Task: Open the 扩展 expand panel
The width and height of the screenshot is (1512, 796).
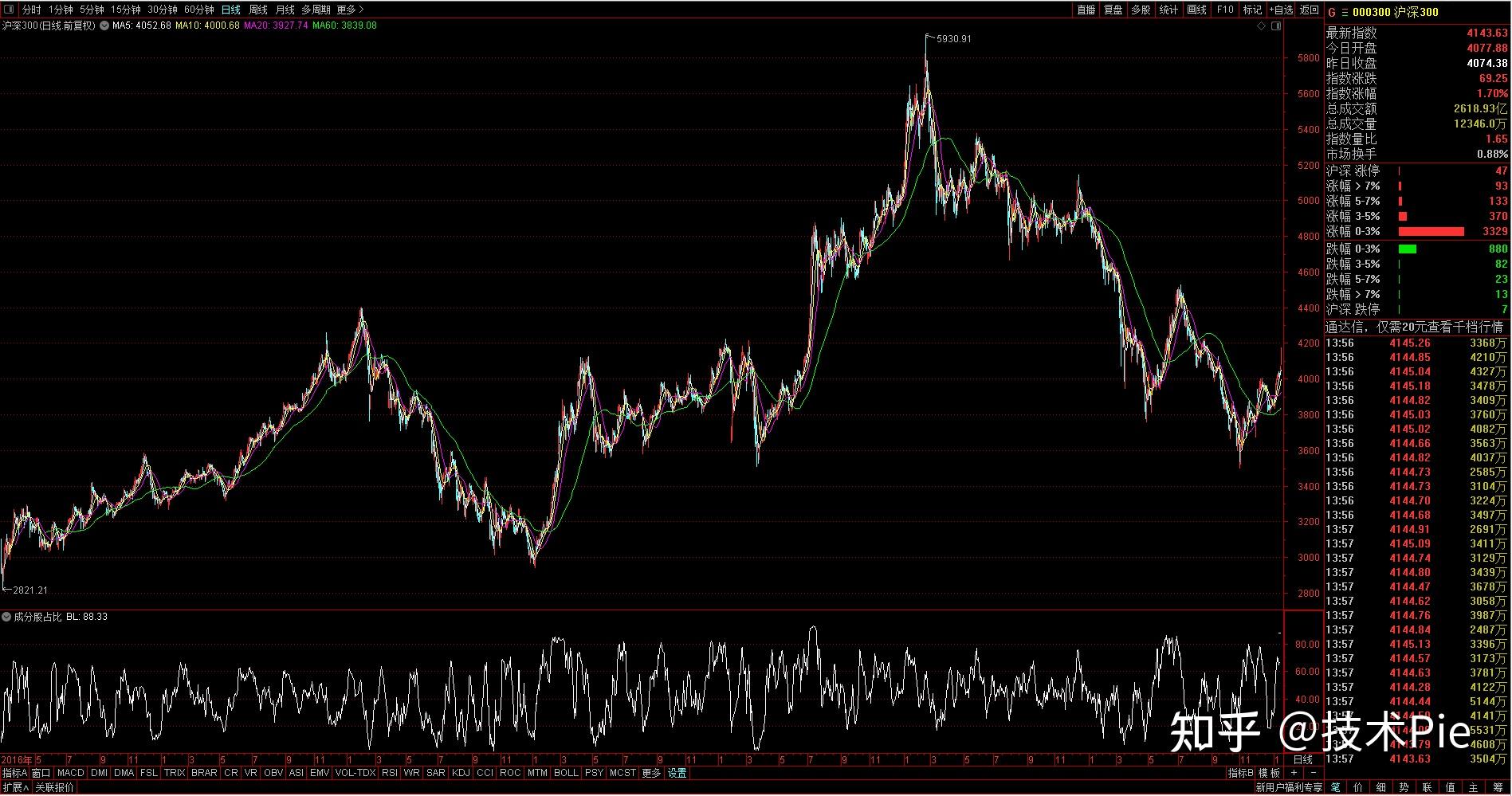Action: [x=15, y=787]
